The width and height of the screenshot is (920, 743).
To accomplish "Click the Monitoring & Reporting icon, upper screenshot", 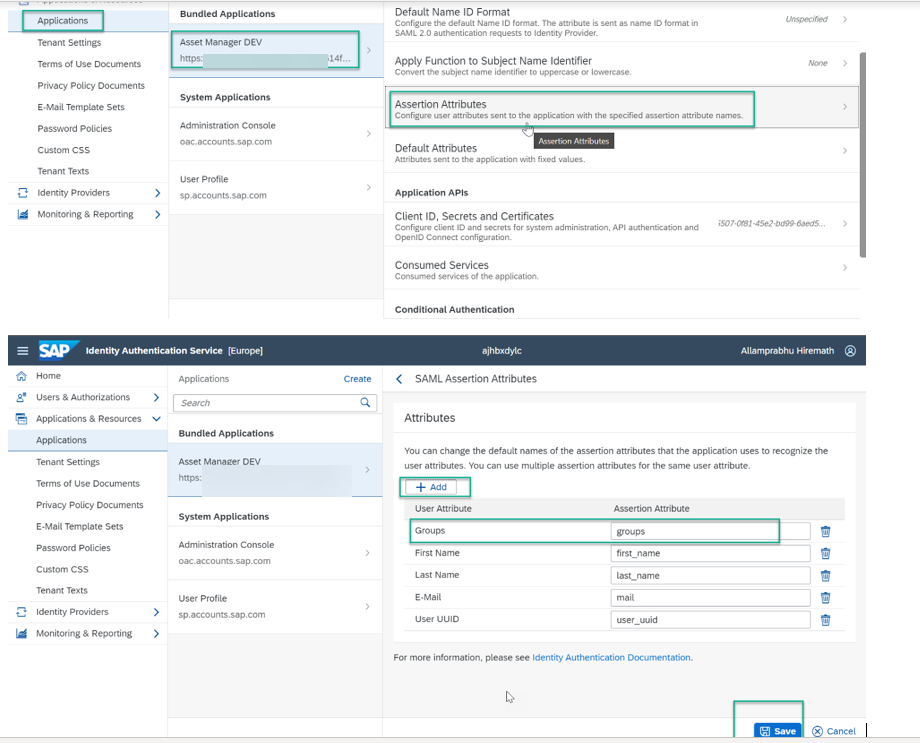I will click(22, 215).
